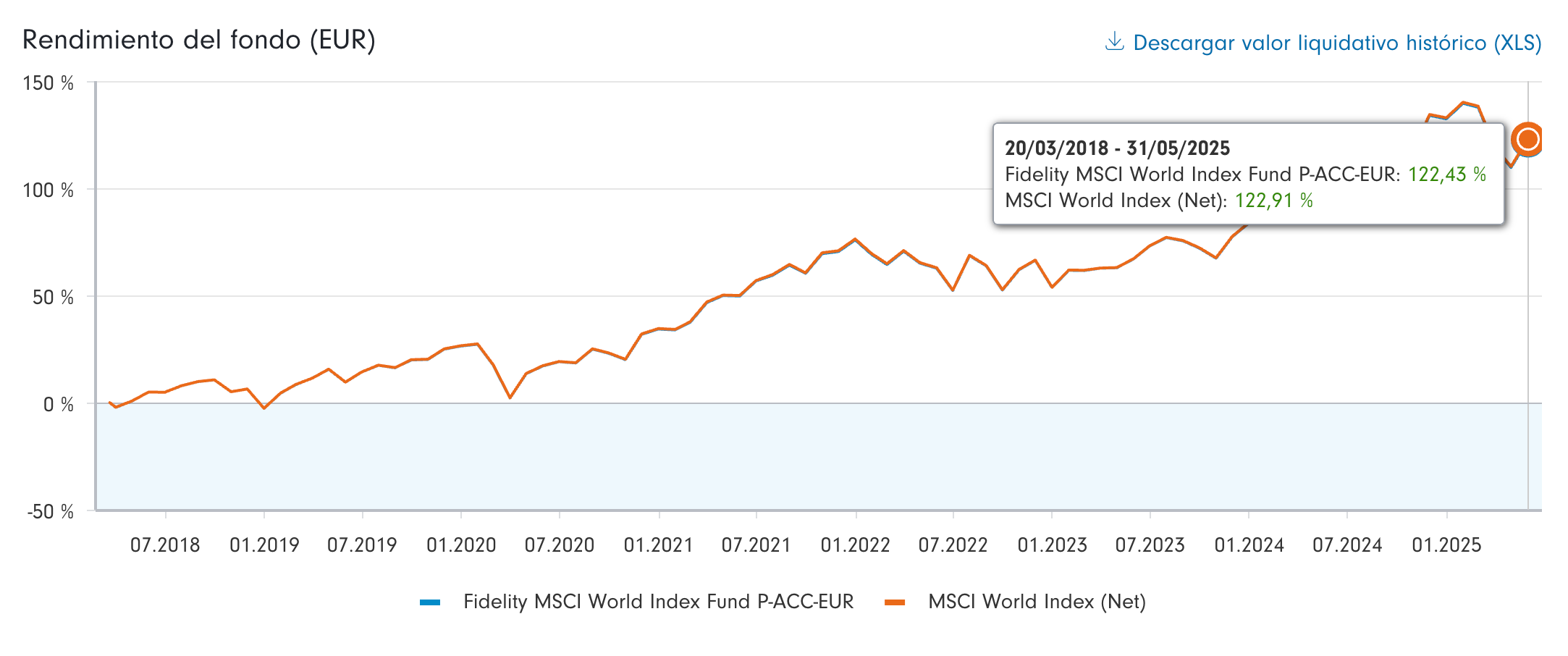This screenshot has height=656, width=1568.
Task: Click the download arrow icon
Action: [1114, 42]
